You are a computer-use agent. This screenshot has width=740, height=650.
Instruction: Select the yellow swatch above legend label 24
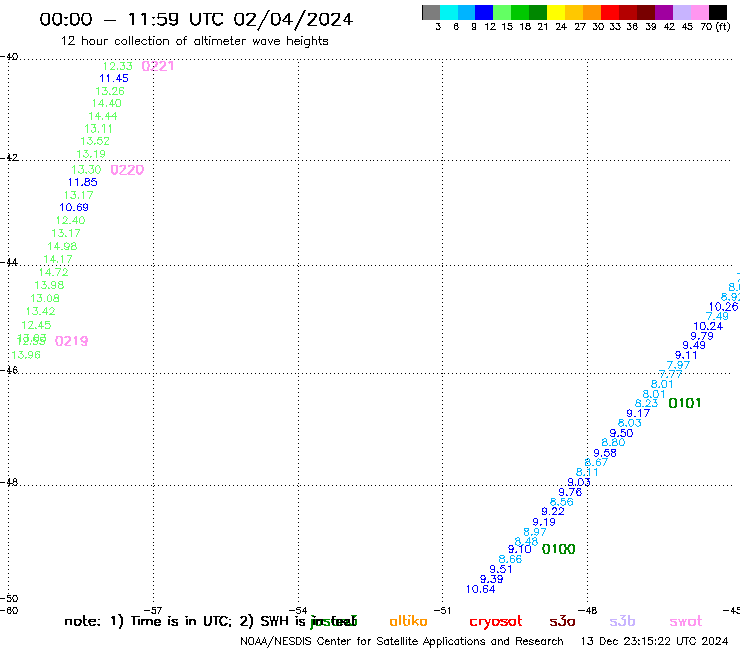point(556,12)
